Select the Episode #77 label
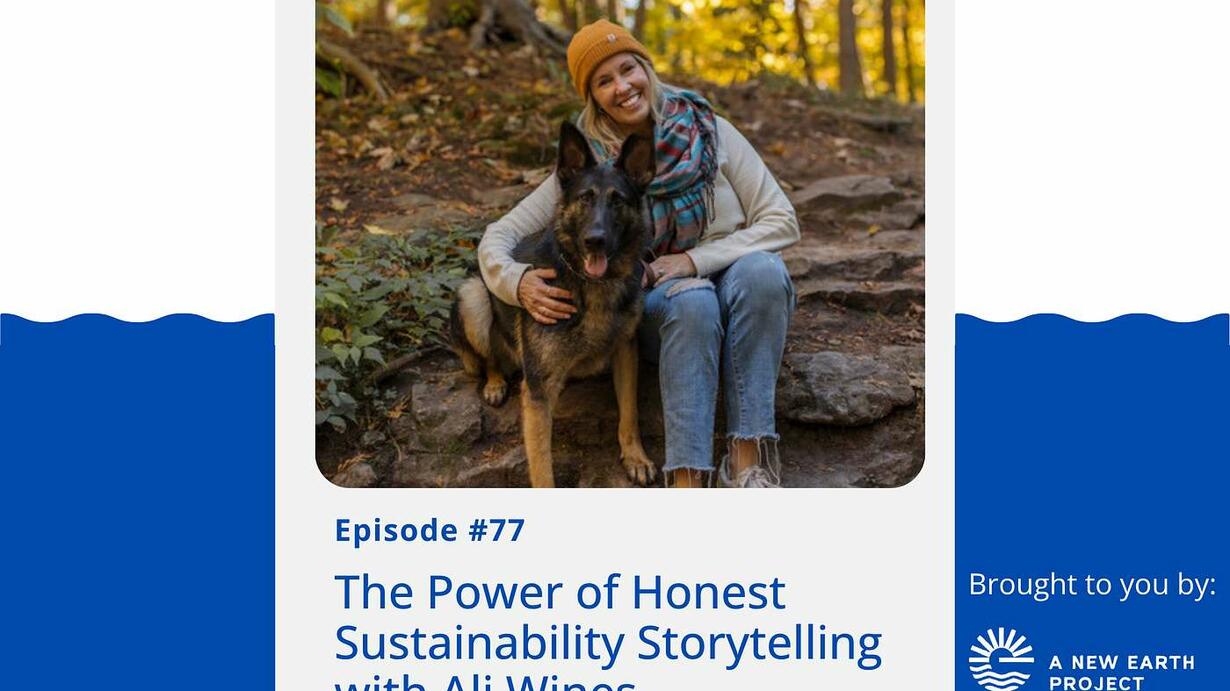The width and height of the screenshot is (1230, 691). click(430, 530)
